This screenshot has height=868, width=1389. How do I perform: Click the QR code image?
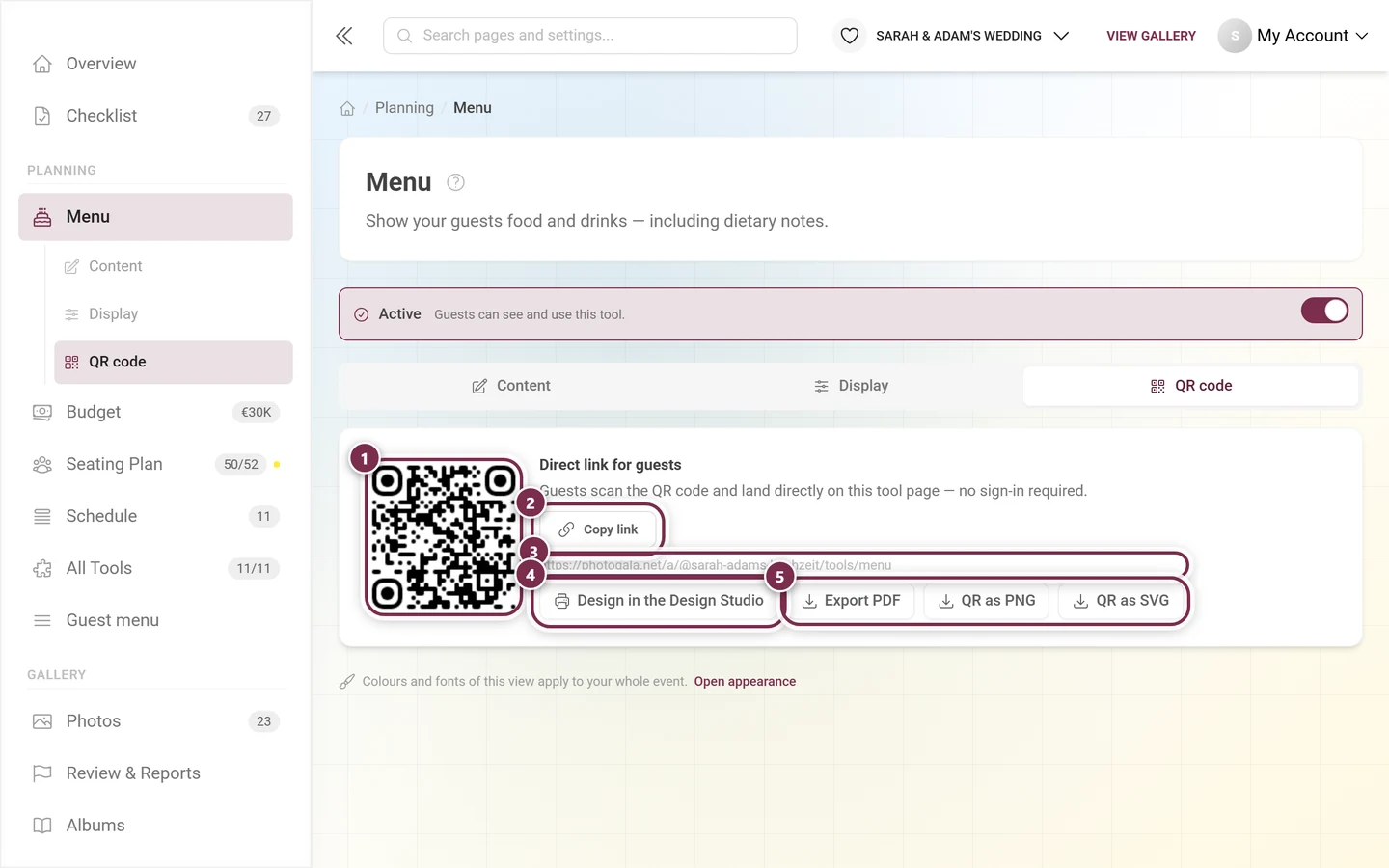point(444,537)
